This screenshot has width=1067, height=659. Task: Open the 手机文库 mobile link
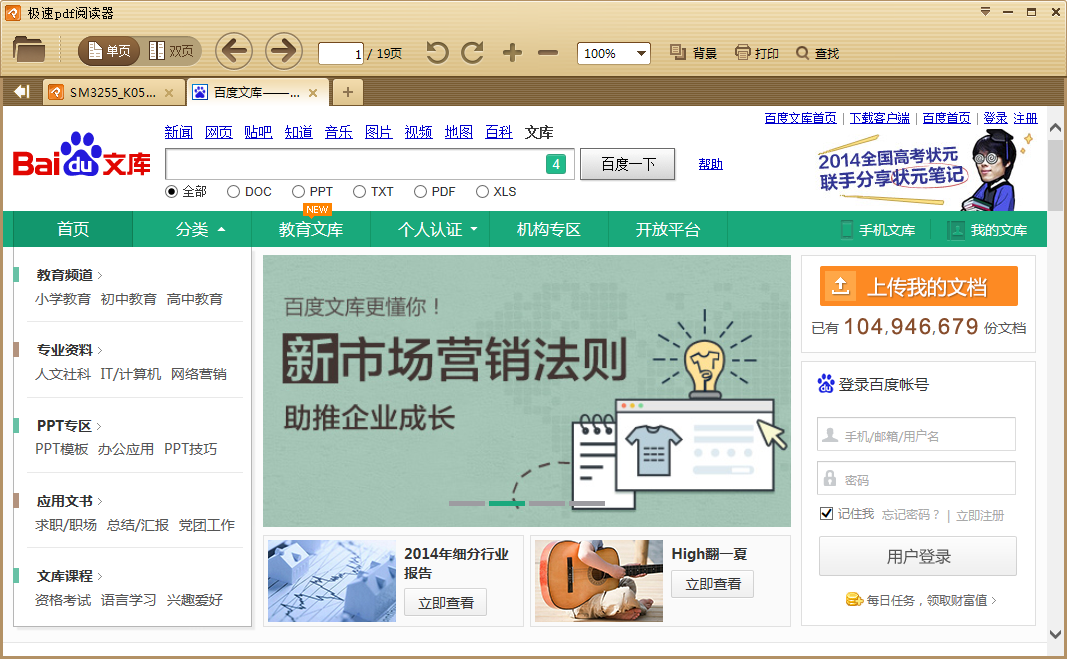click(879, 230)
